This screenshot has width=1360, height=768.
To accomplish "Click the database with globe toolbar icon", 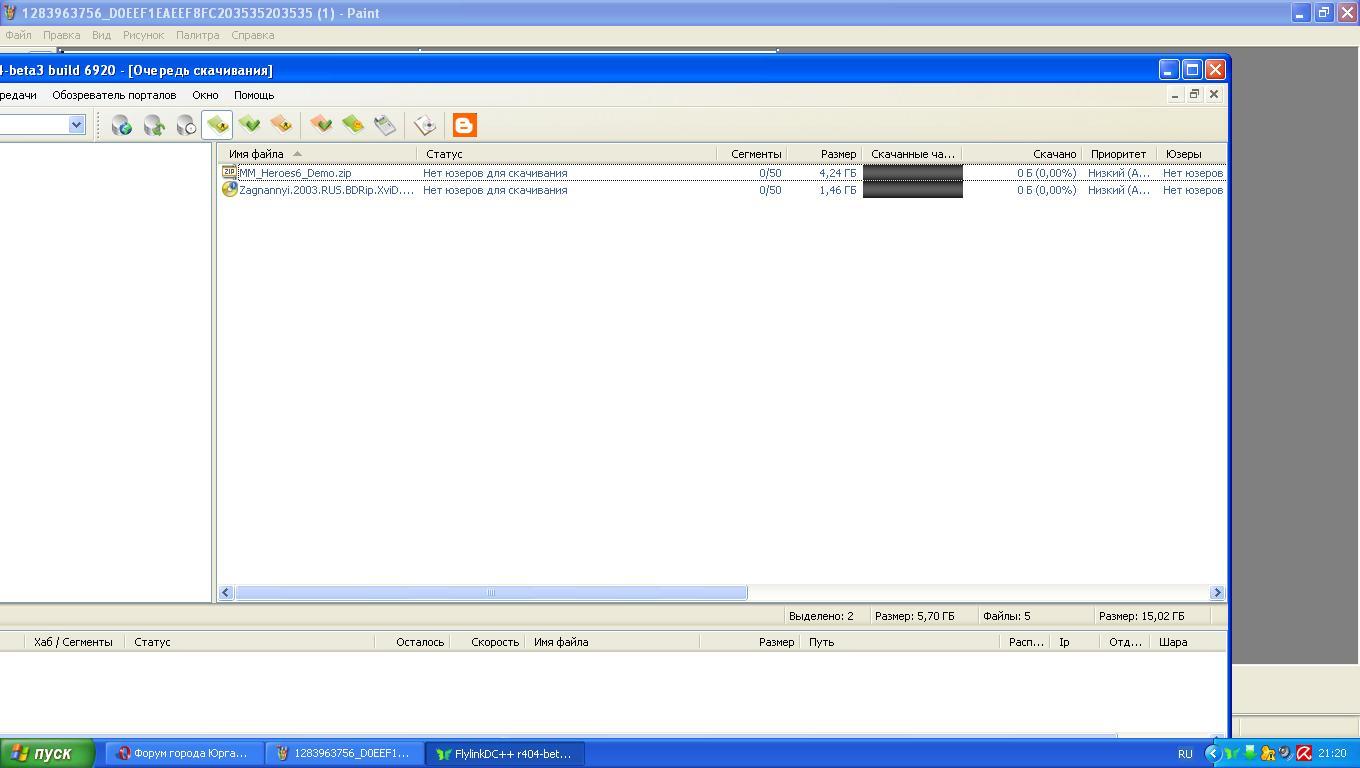I will [x=122, y=125].
